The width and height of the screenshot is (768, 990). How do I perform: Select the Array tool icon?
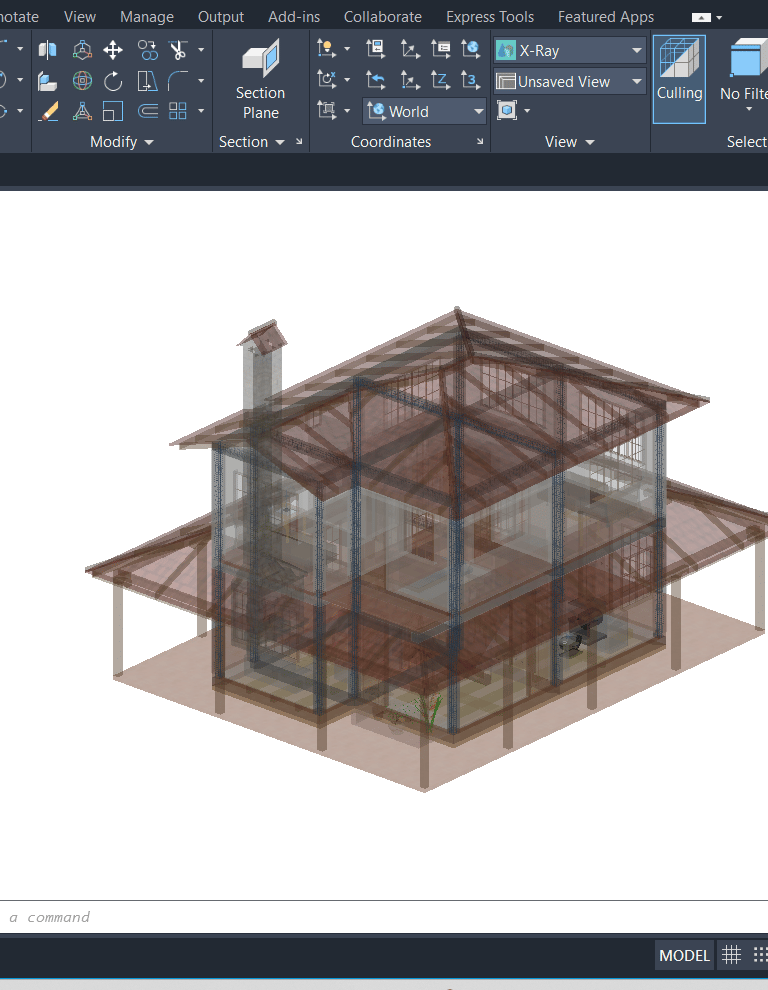[178, 111]
